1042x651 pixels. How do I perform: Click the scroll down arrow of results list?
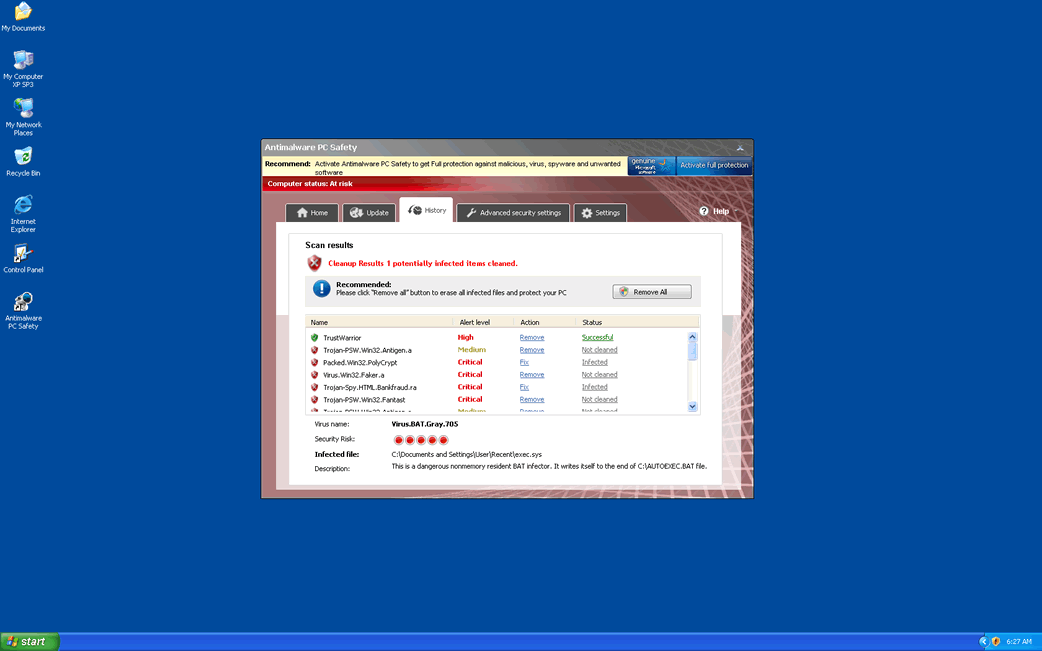(692, 407)
